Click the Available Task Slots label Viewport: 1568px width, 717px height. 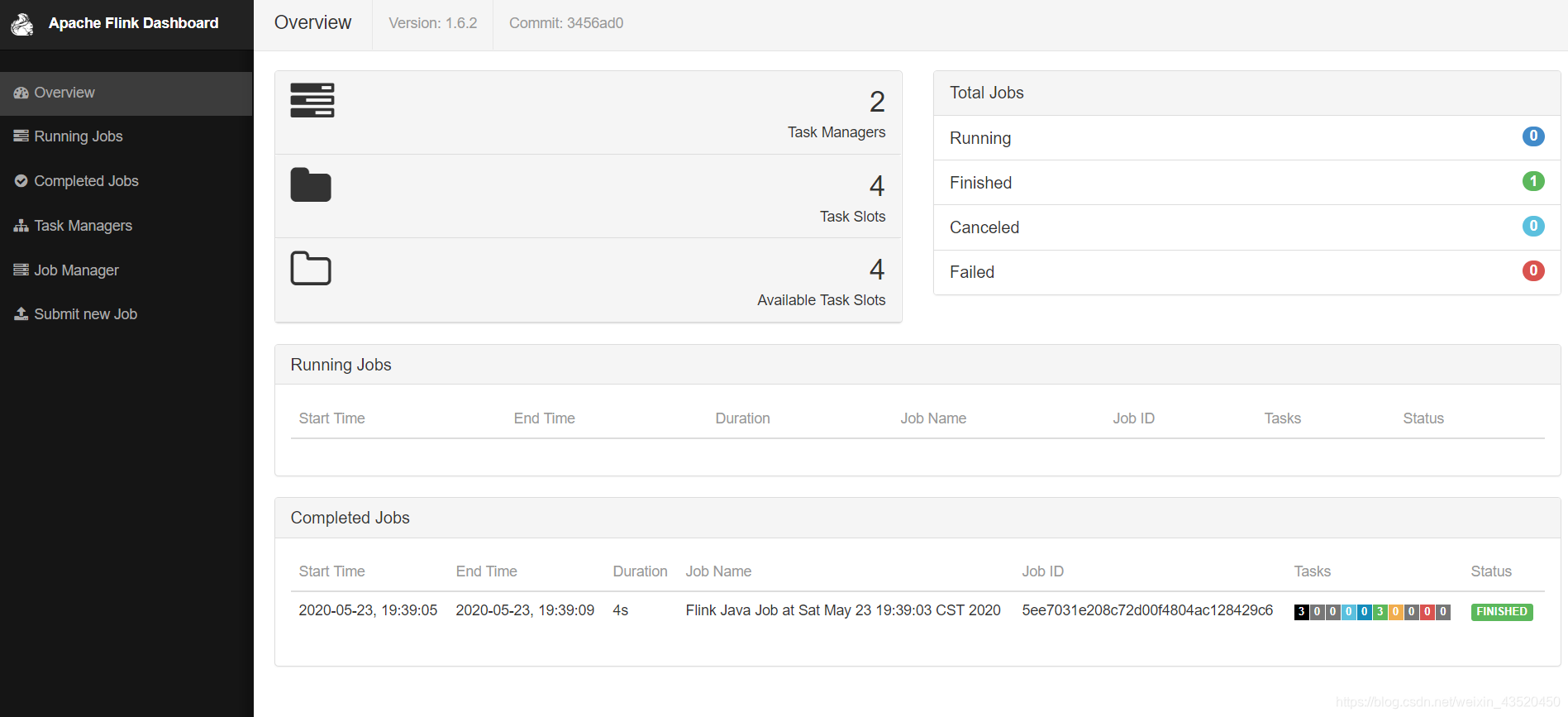click(x=821, y=300)
